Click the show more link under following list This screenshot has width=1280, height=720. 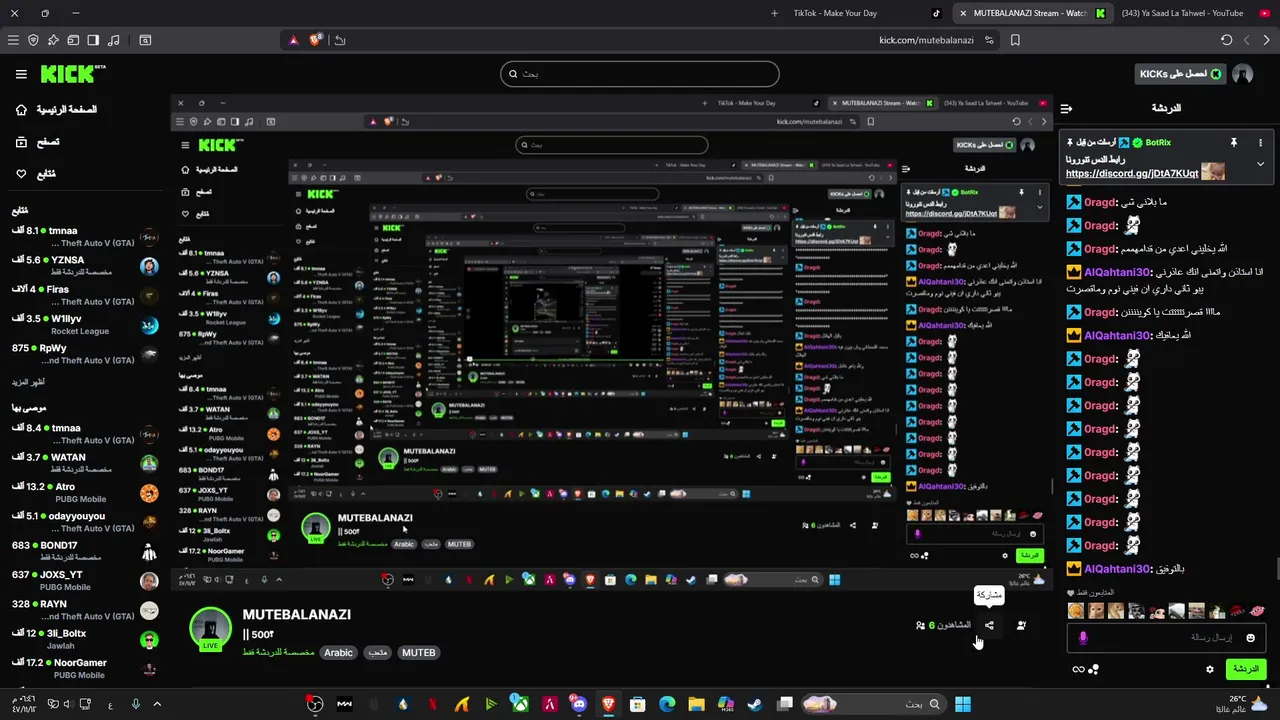[x=28, y=382]
